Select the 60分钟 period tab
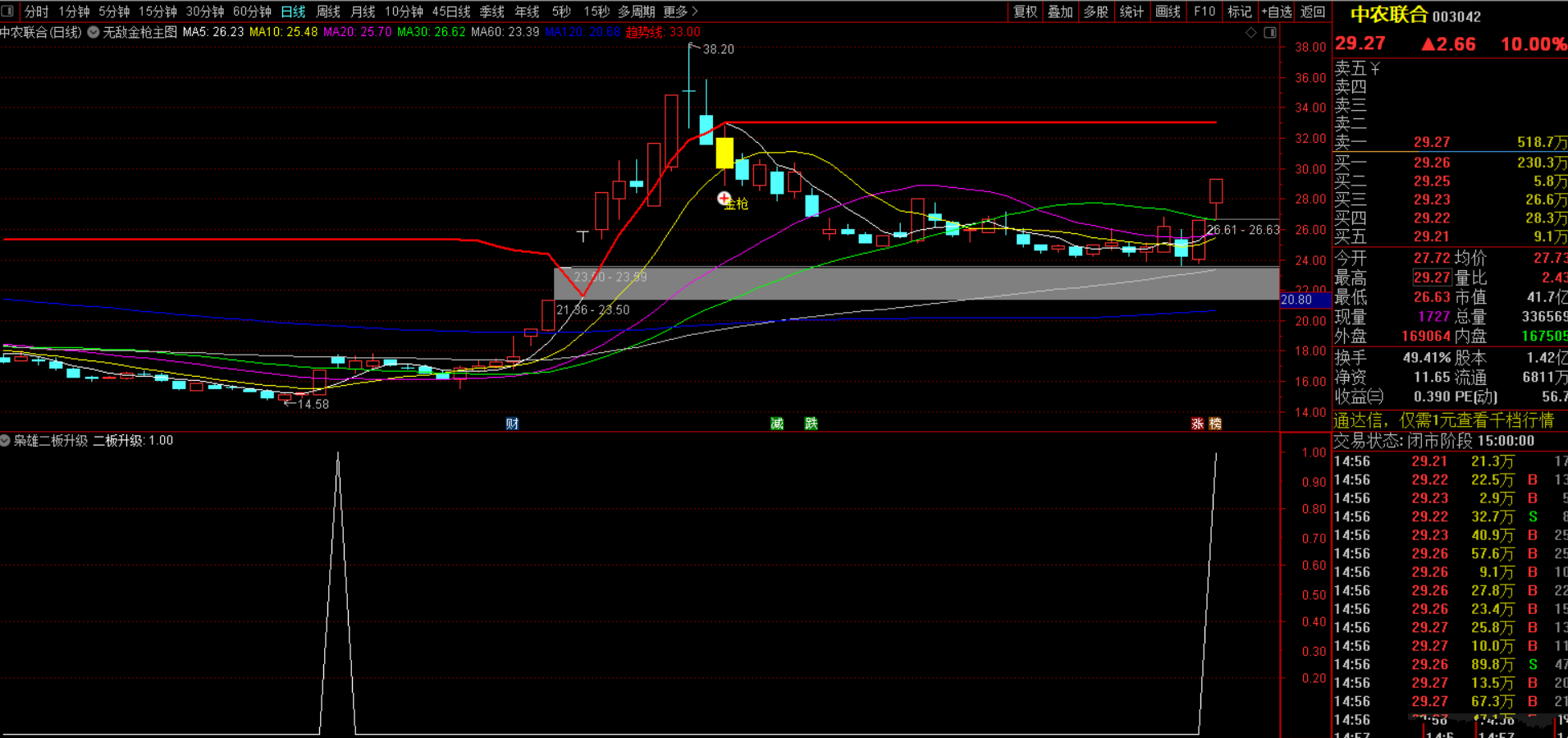Screen dimensions: 1568x738 [x=253, y=11]
